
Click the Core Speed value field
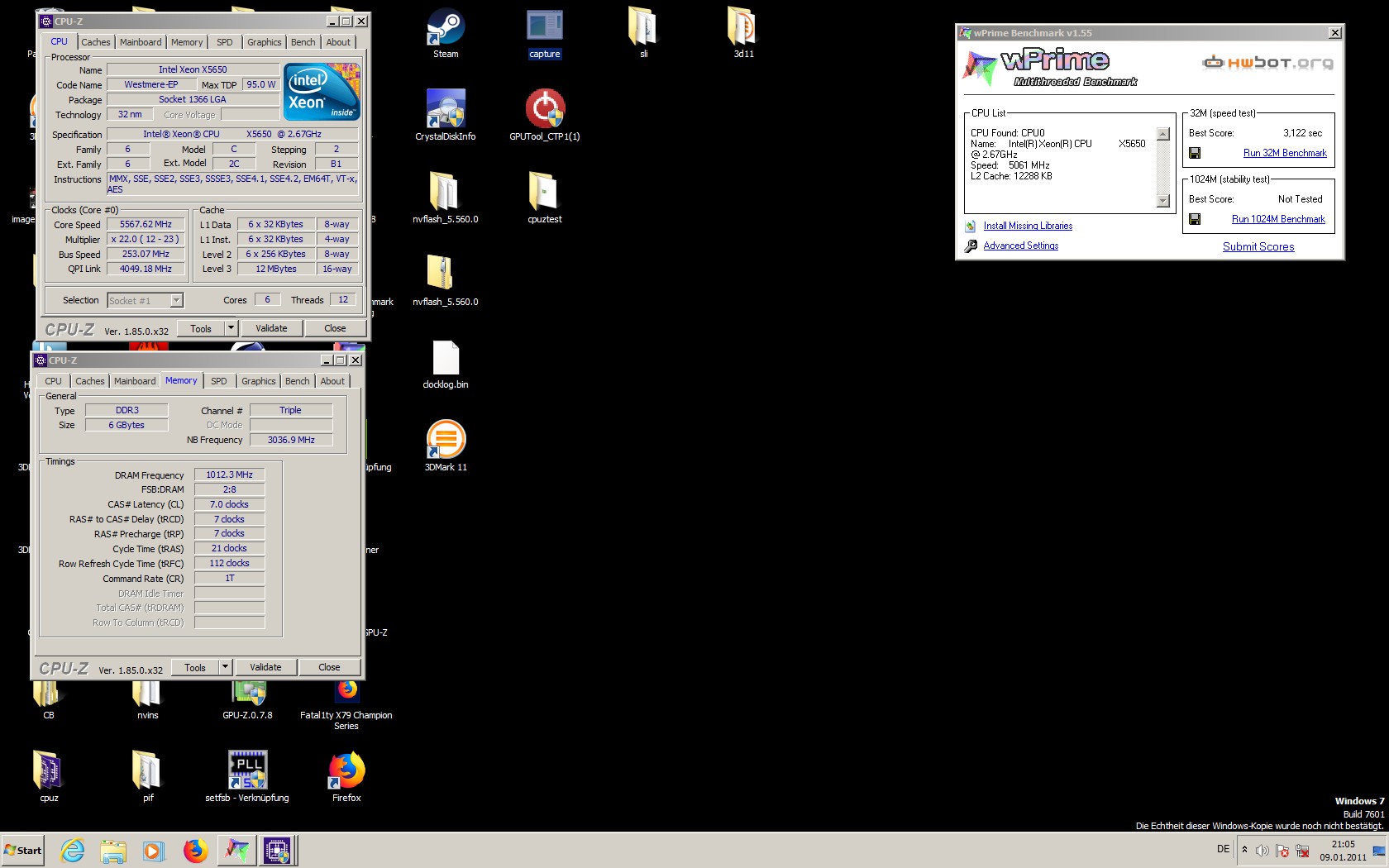[x=146, y=224]
